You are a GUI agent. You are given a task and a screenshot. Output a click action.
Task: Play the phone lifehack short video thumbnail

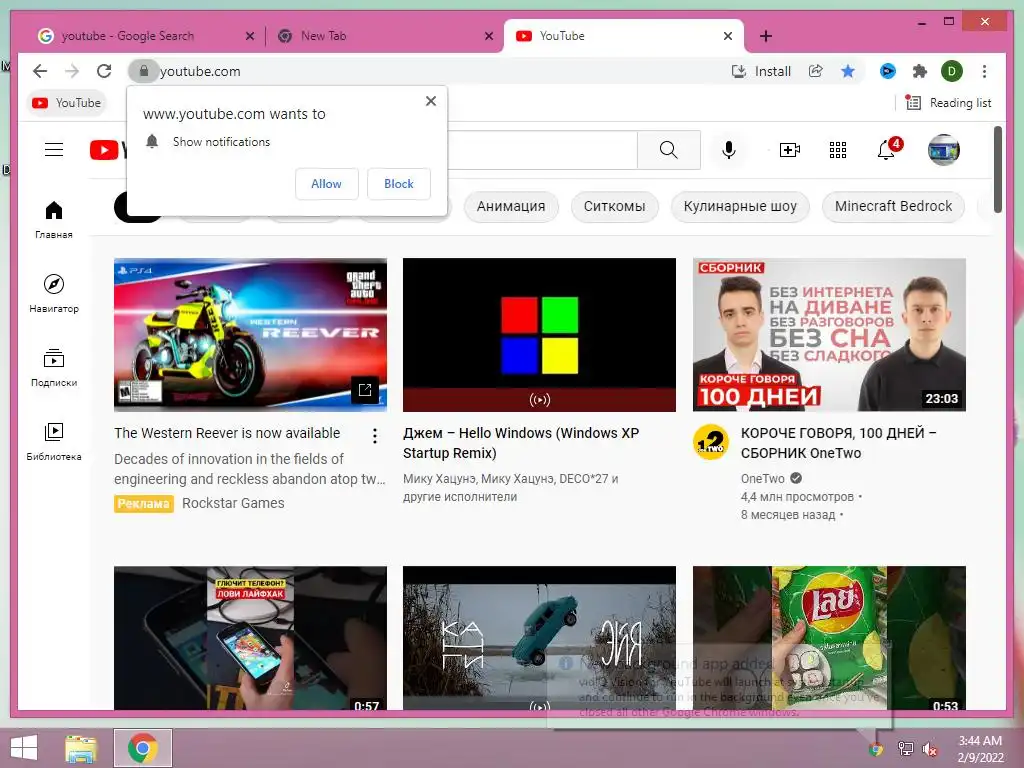(x=250, y=637)
